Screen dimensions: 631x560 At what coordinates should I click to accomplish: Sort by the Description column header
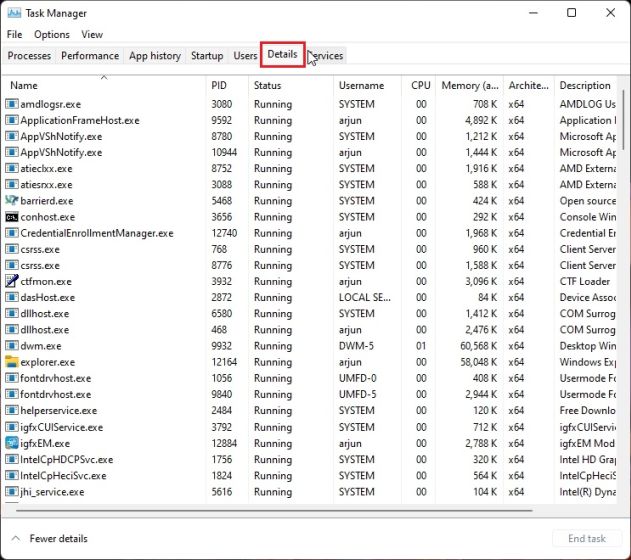click(x=585, y=85)
